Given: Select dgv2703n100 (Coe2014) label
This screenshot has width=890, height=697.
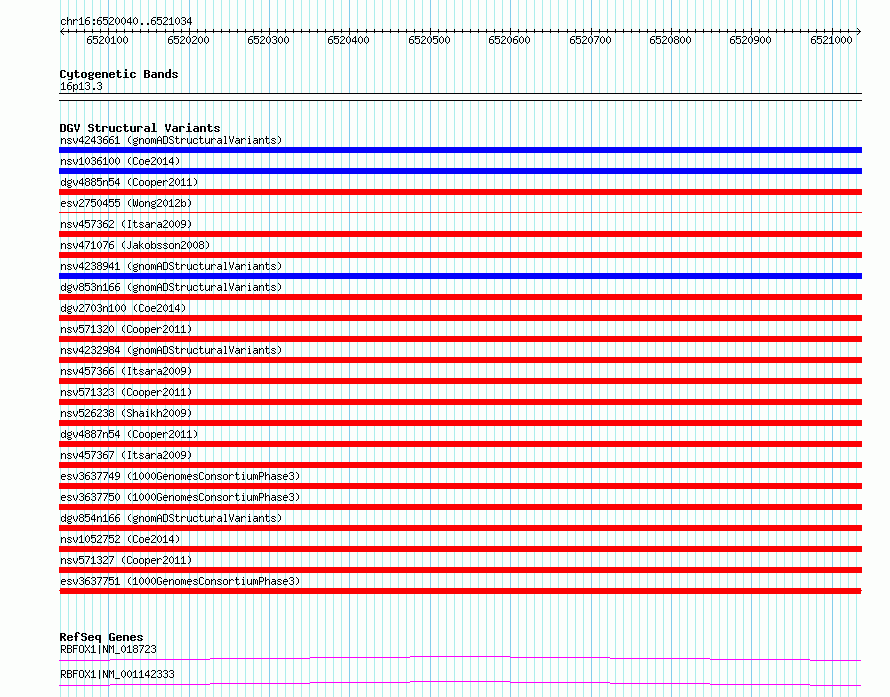Looking at the screenshot, I should [123, 308].
